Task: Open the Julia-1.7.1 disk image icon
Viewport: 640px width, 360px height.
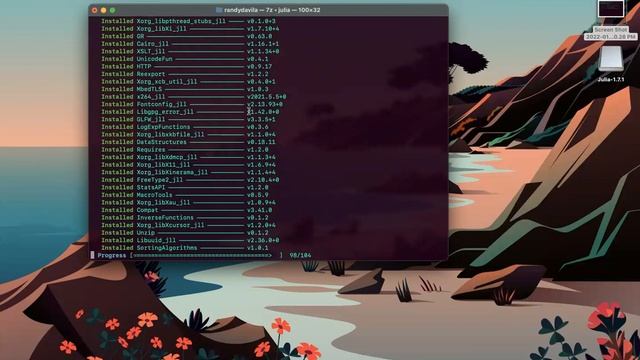Action: coord(611,59)
